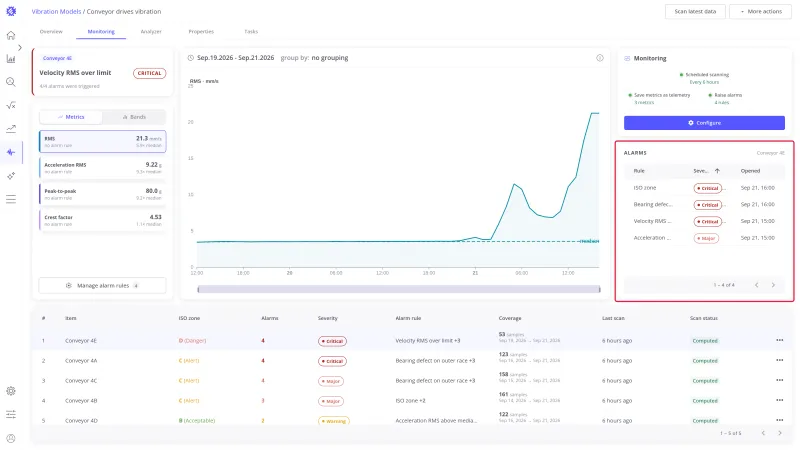Switch to the Overview tab

51,32
